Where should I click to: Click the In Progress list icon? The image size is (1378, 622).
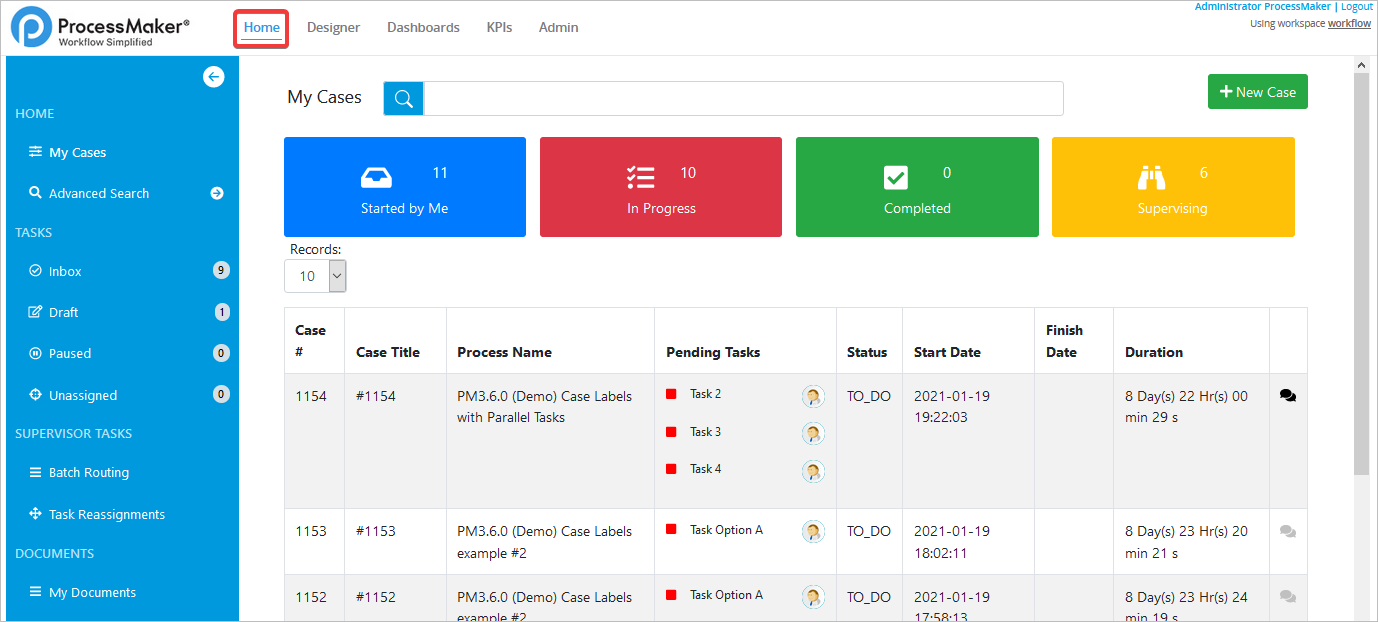(x=641, y=175)
